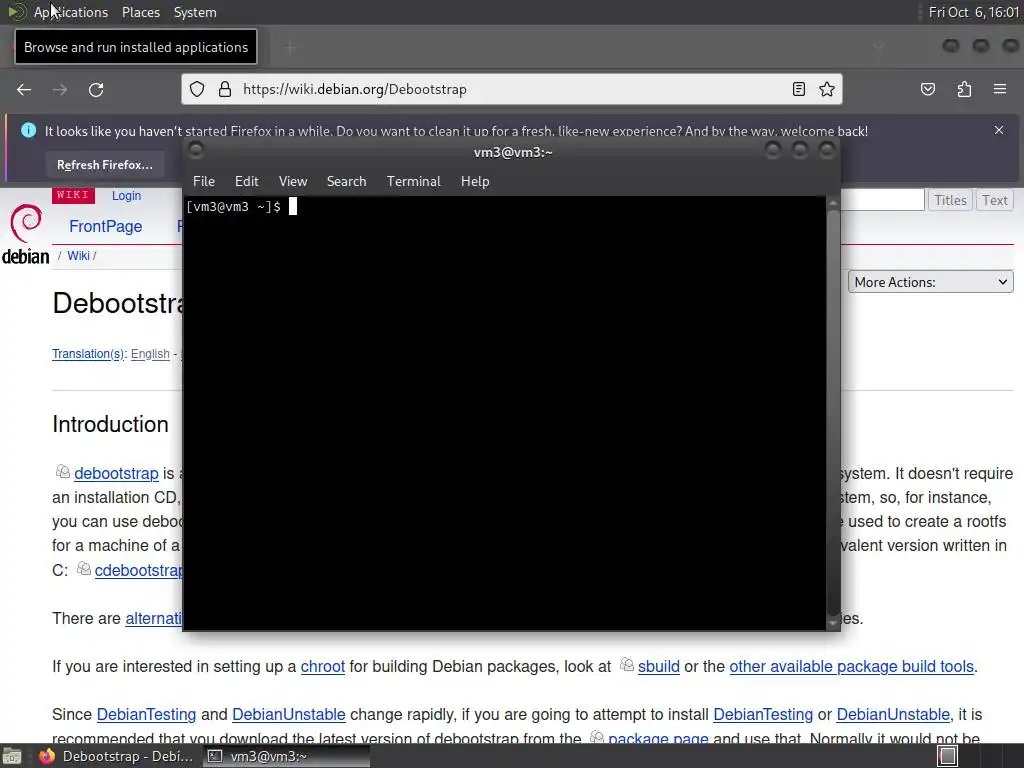This screenshot has height=768, width=1024.
Task: Open the first DebianUnstable link
Action: pyautogui.click(x=289, y=714)
